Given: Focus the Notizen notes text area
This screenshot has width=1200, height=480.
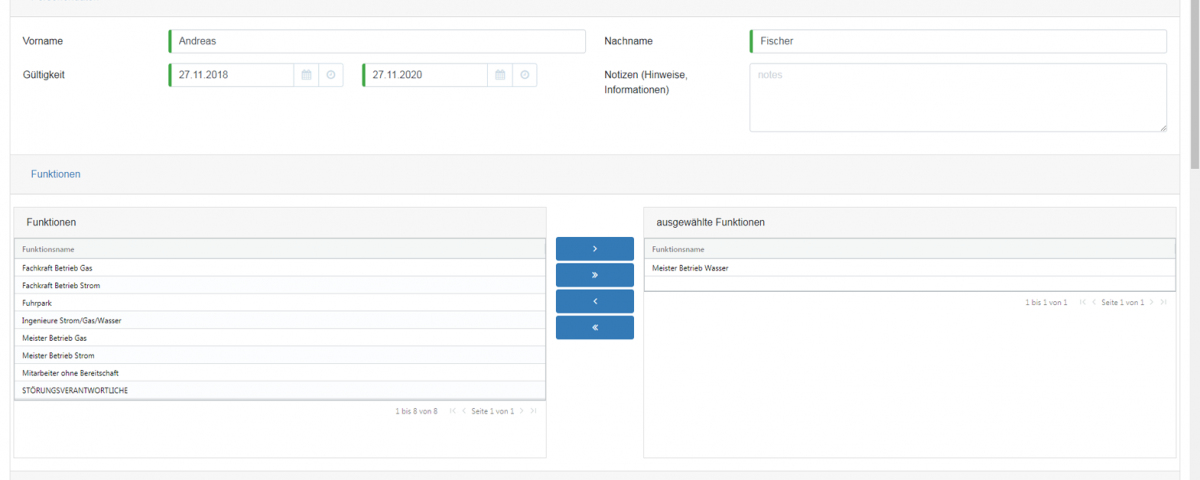Looking at the screenshot, I should coord(957,98).
